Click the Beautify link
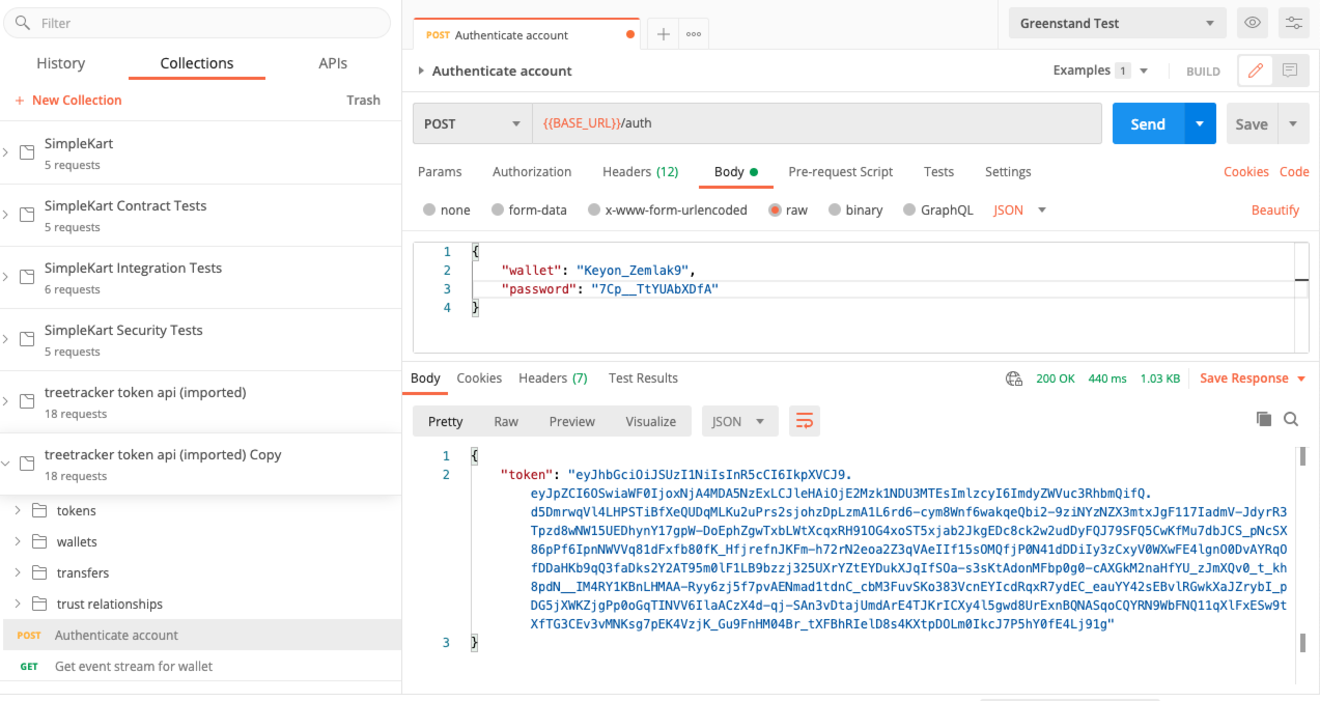This screenshot has width=1320, height=701. click(1275, 210)
